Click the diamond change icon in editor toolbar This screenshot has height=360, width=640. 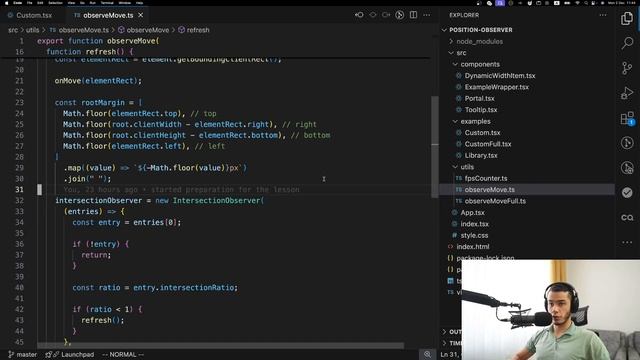pos(373,15)
